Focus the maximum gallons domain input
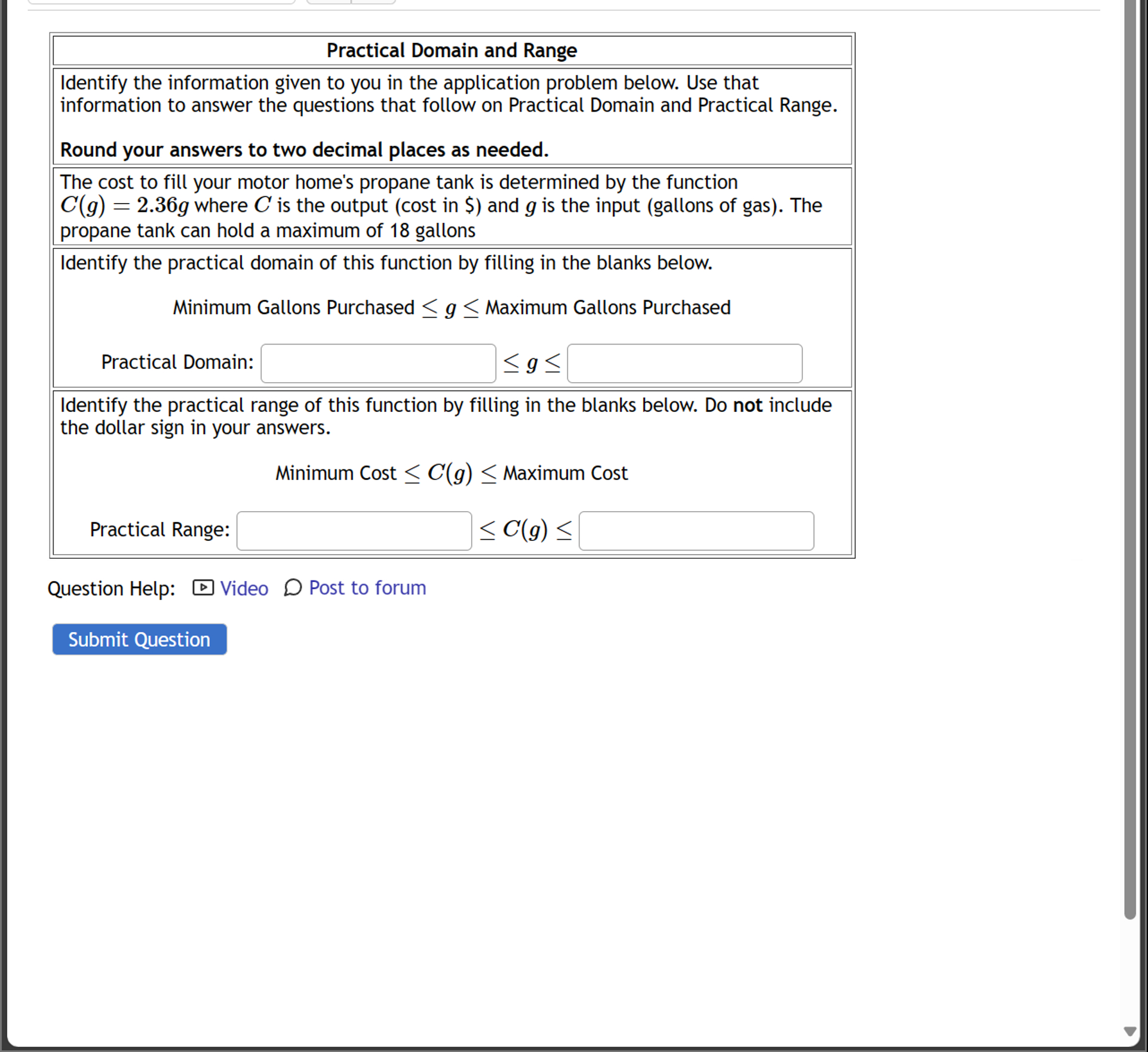Viewport: 1148px width, 1052px height. coord(684,363)
